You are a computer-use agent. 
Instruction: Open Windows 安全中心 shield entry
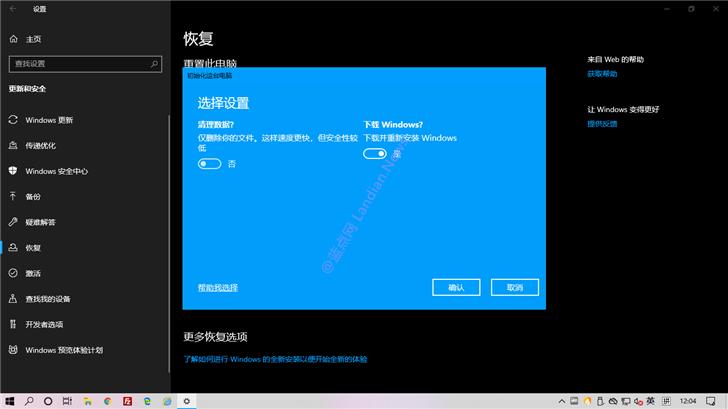(56, 171)
